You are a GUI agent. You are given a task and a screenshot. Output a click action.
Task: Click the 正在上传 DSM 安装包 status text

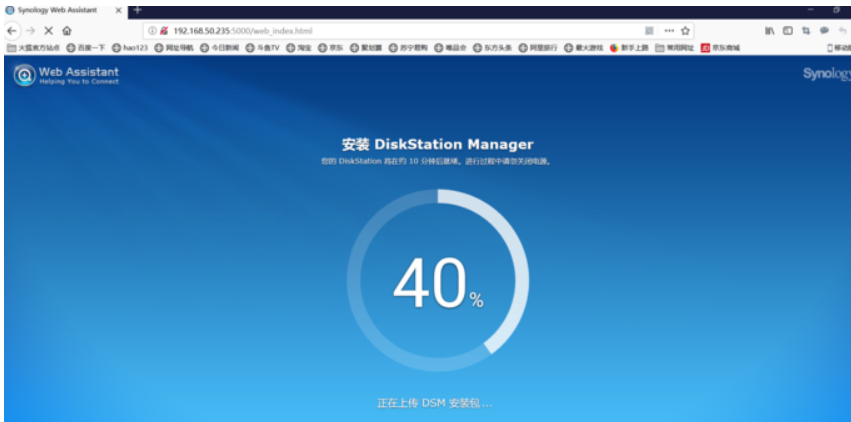point(435,403)
